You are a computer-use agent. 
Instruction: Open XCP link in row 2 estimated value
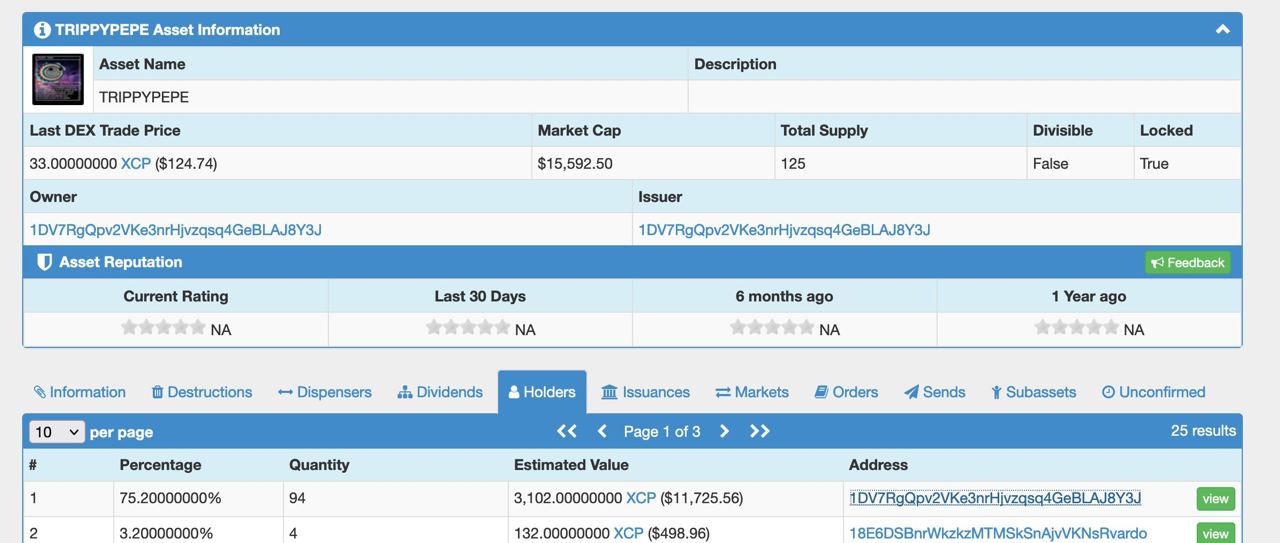coord(628,533)
